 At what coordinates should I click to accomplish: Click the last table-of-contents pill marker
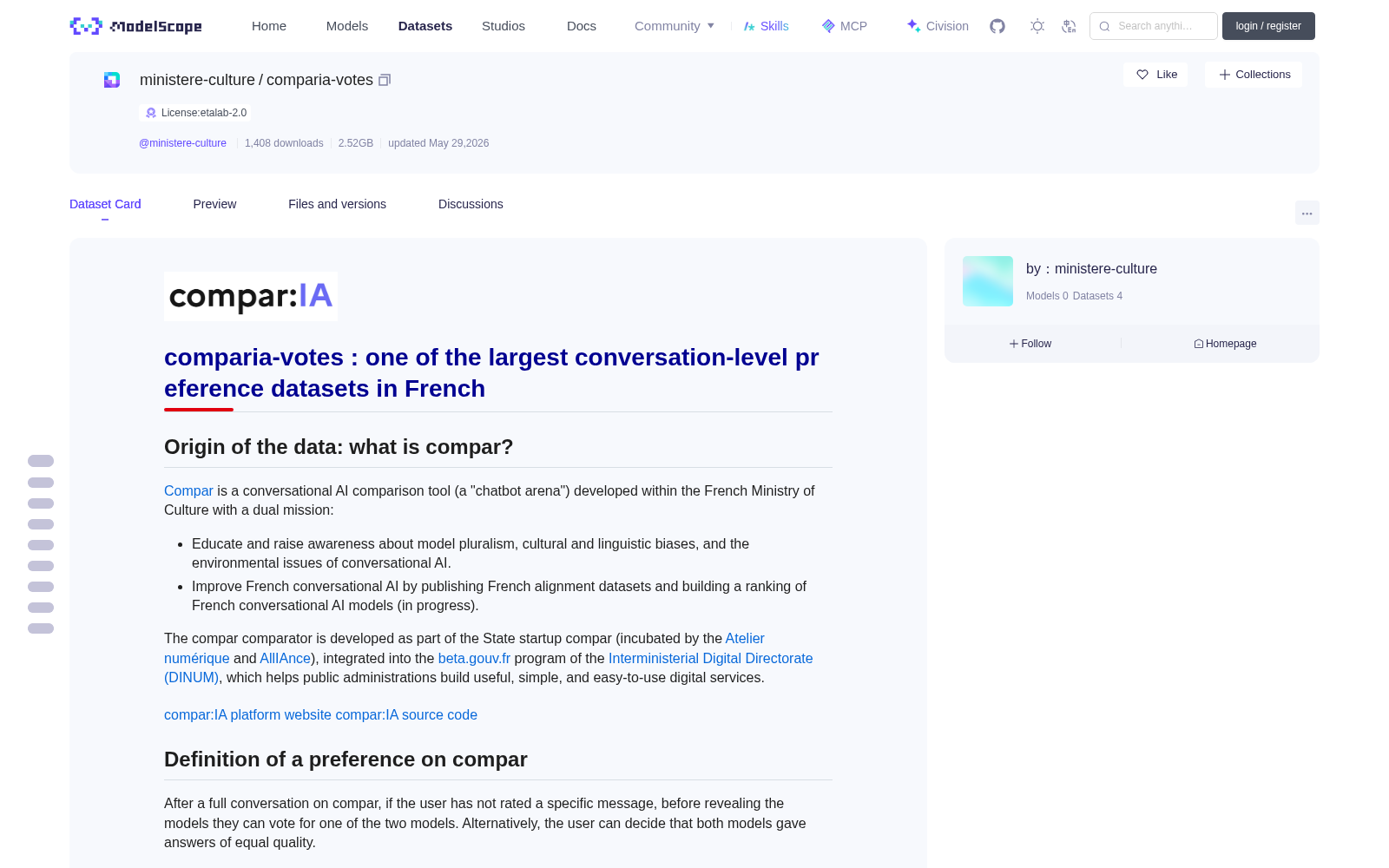(41, 628)
